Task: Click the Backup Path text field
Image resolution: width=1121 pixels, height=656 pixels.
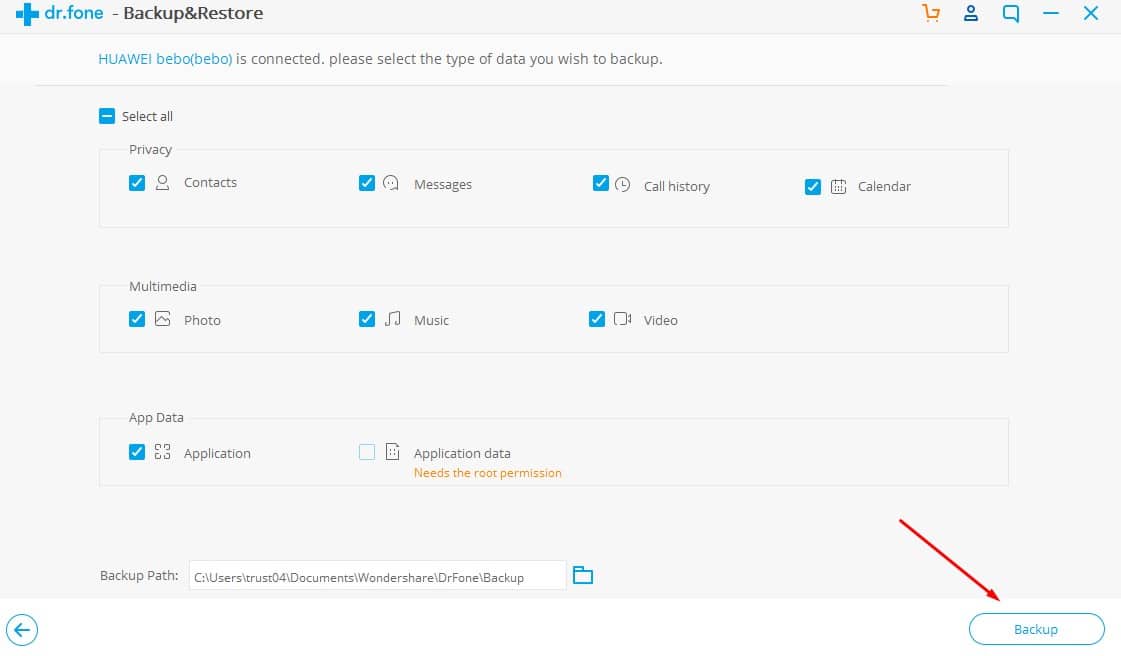Action: (377, 577)
